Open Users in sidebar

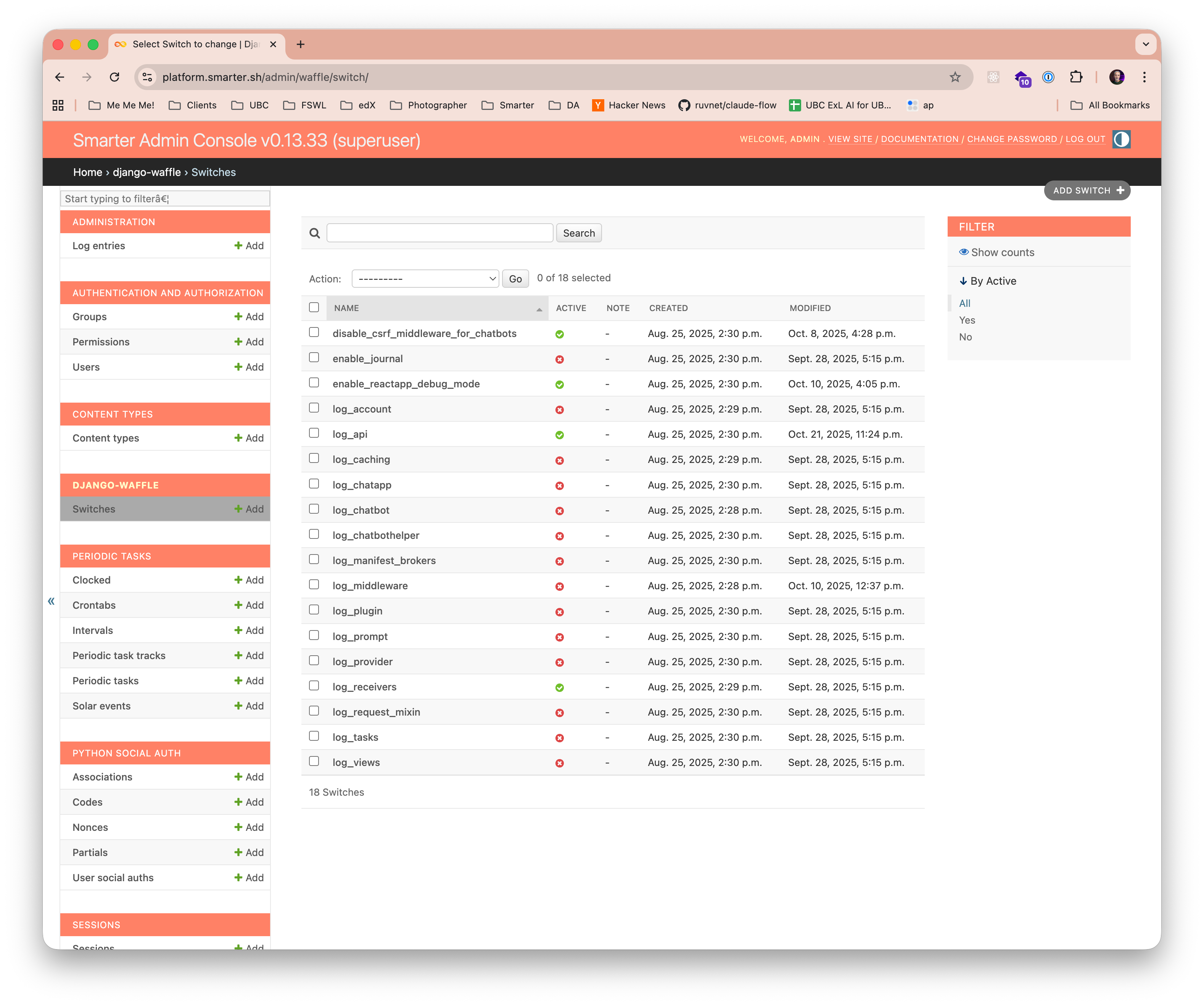click(86, 367)
